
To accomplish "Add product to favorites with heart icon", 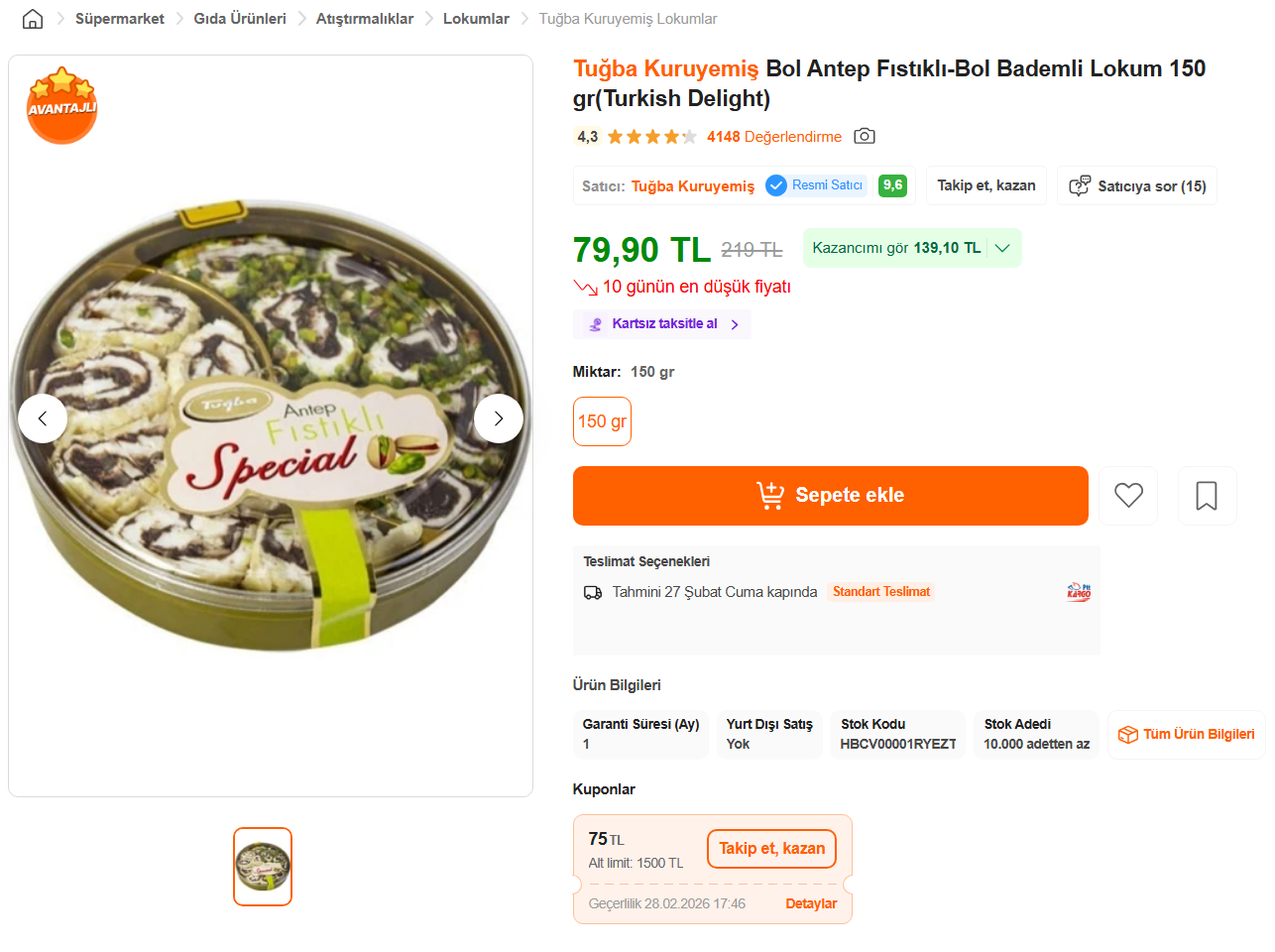I will click(x=1128, y=495).
